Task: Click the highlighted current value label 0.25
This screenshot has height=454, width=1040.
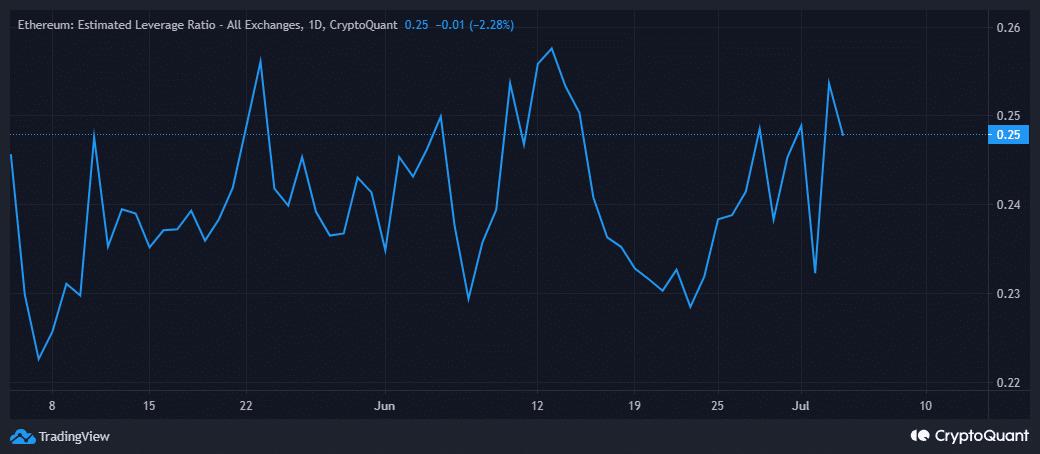Action: (x=1009, y=135)
